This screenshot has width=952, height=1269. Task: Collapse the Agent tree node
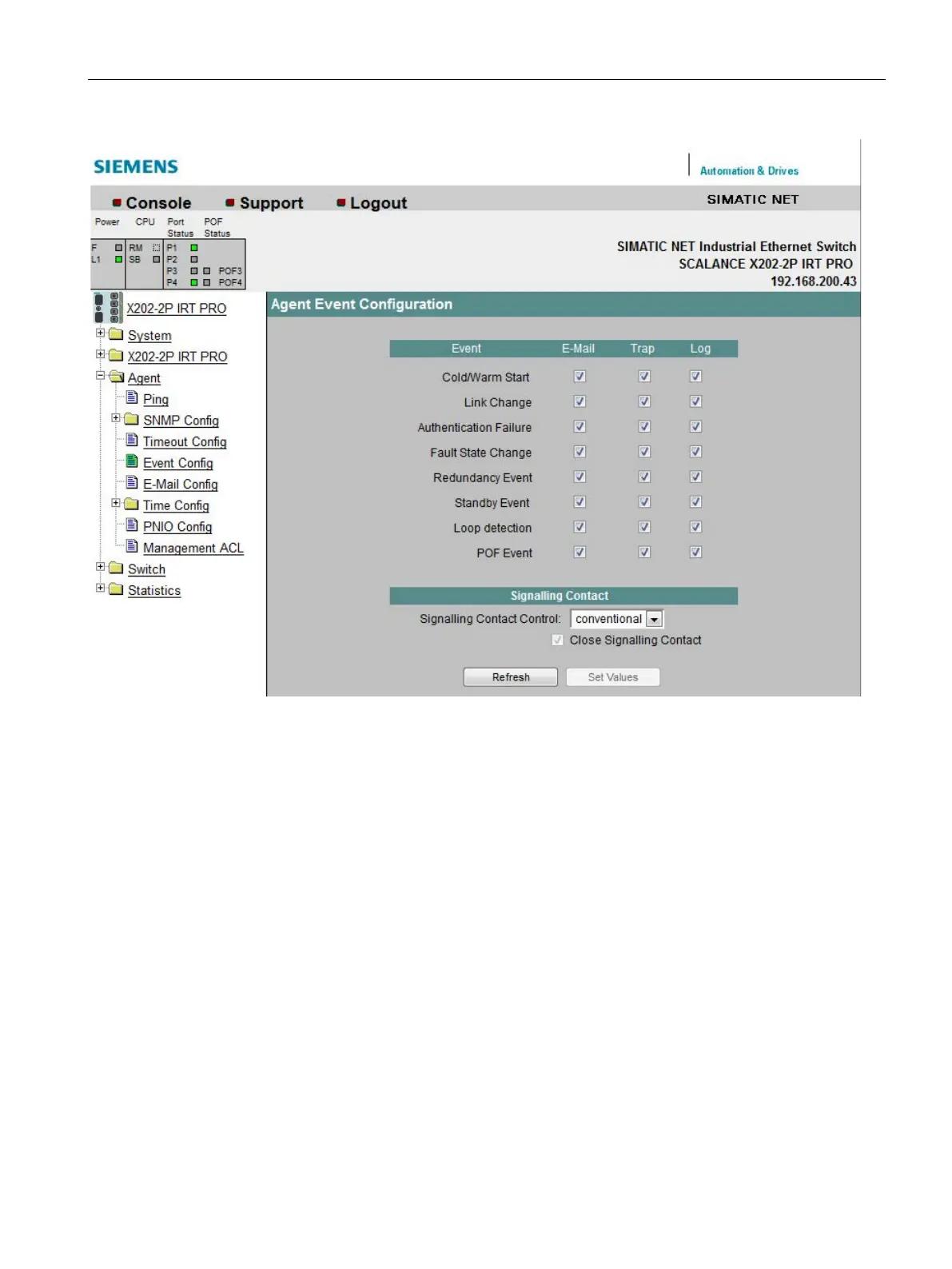pos(101,375)
